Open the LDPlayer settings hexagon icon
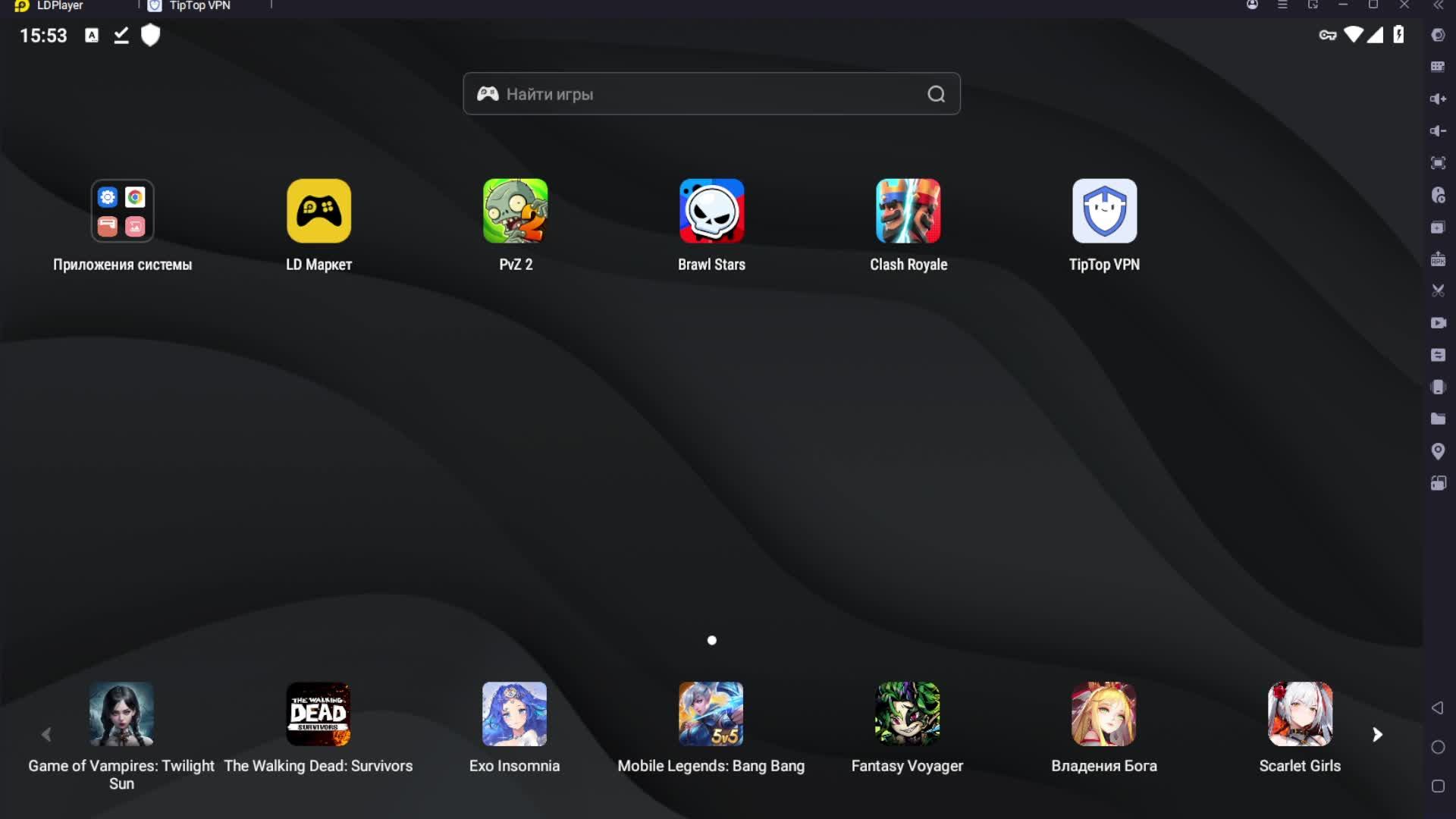Viewport: 1456px width, 819px height. point(1438,35)
